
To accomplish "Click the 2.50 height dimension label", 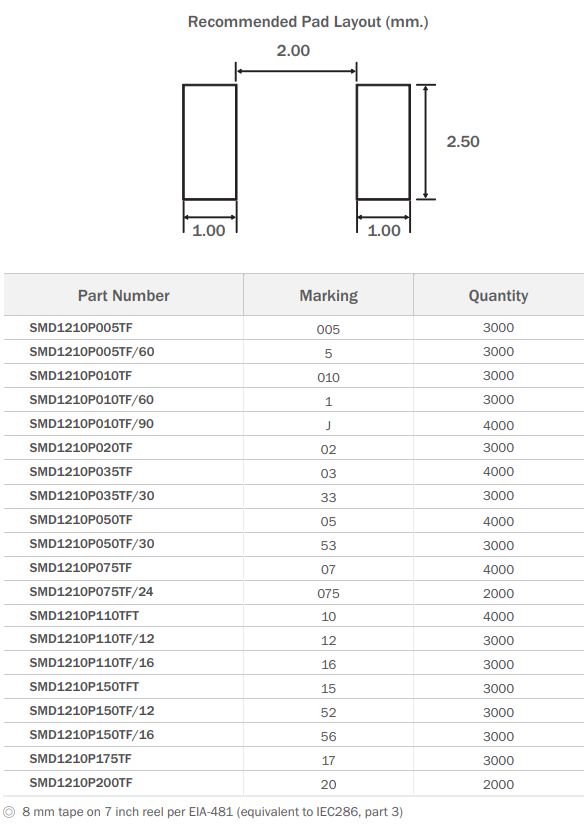I will tap(463, 142).
